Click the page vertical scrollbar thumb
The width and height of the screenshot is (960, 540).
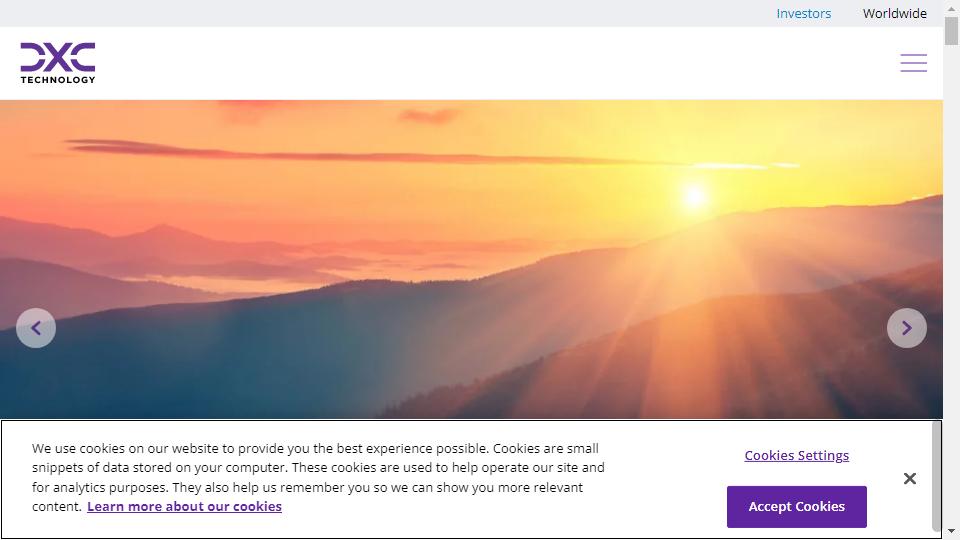(x=951, y=30)
